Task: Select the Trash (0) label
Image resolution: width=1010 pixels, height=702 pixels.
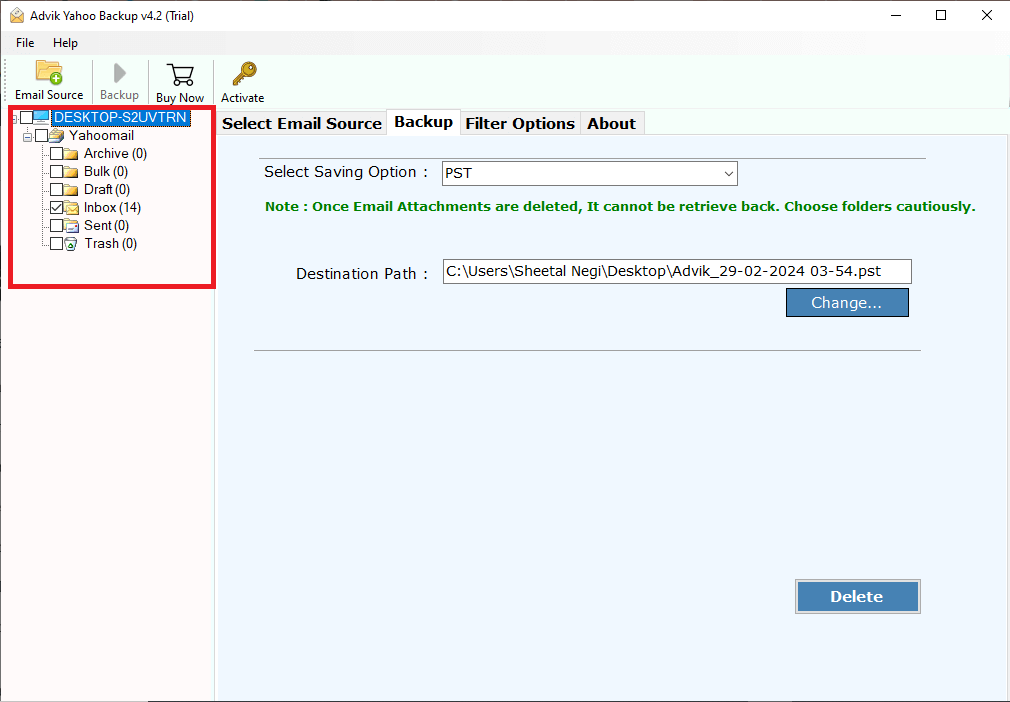Action: (x=111, y=243)
